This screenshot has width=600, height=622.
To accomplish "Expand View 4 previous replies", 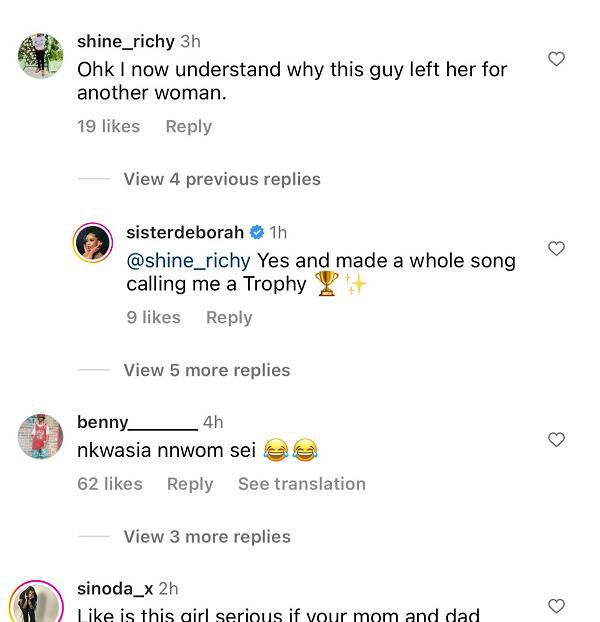I will 221,179.
